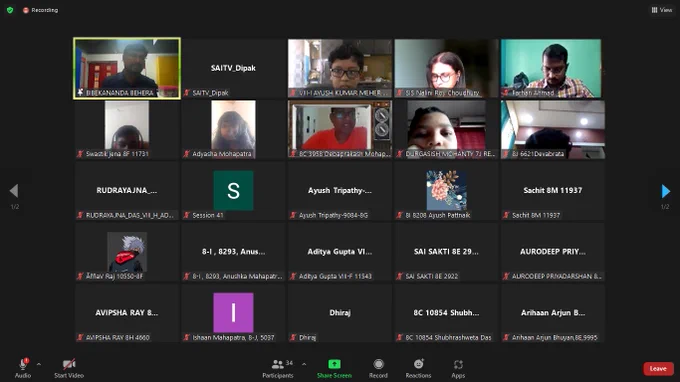Click the green Share Screen button
This screenshot has height=382, width=680.
point(334,368)
